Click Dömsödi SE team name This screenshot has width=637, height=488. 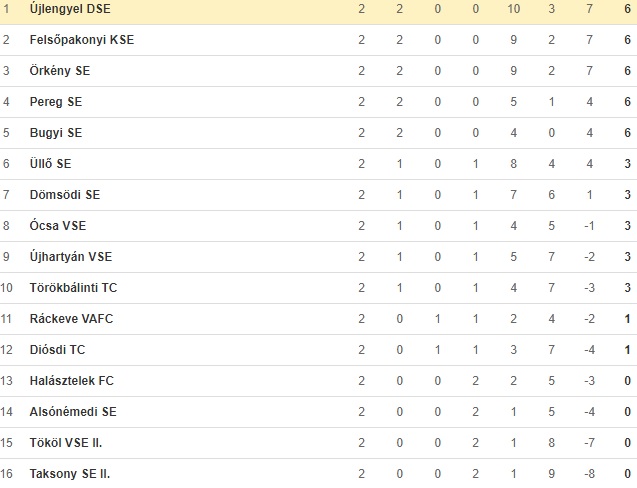[x=65, y=195]
